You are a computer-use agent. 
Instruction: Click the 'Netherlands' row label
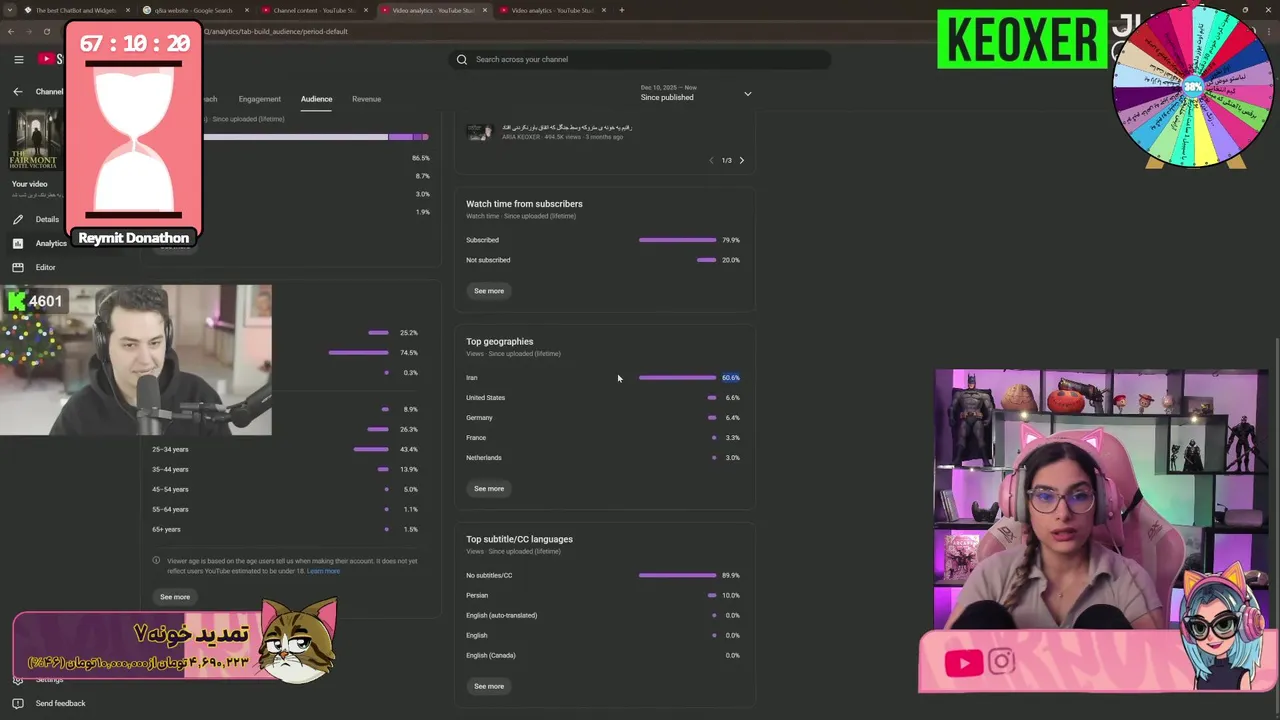click(484, 458)
